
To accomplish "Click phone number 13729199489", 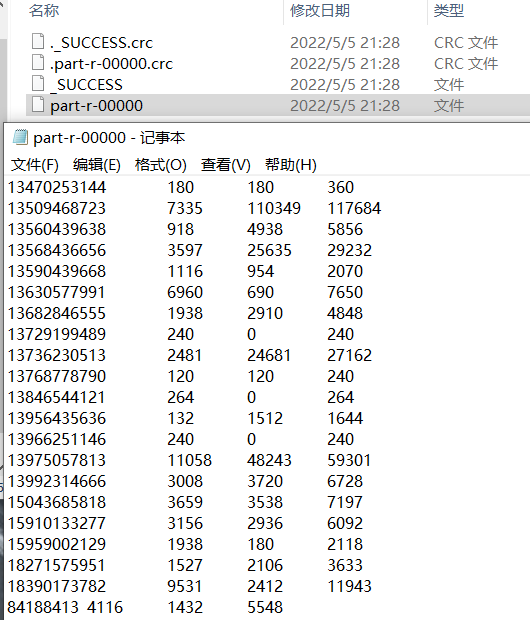I will [x=57, y=334].
